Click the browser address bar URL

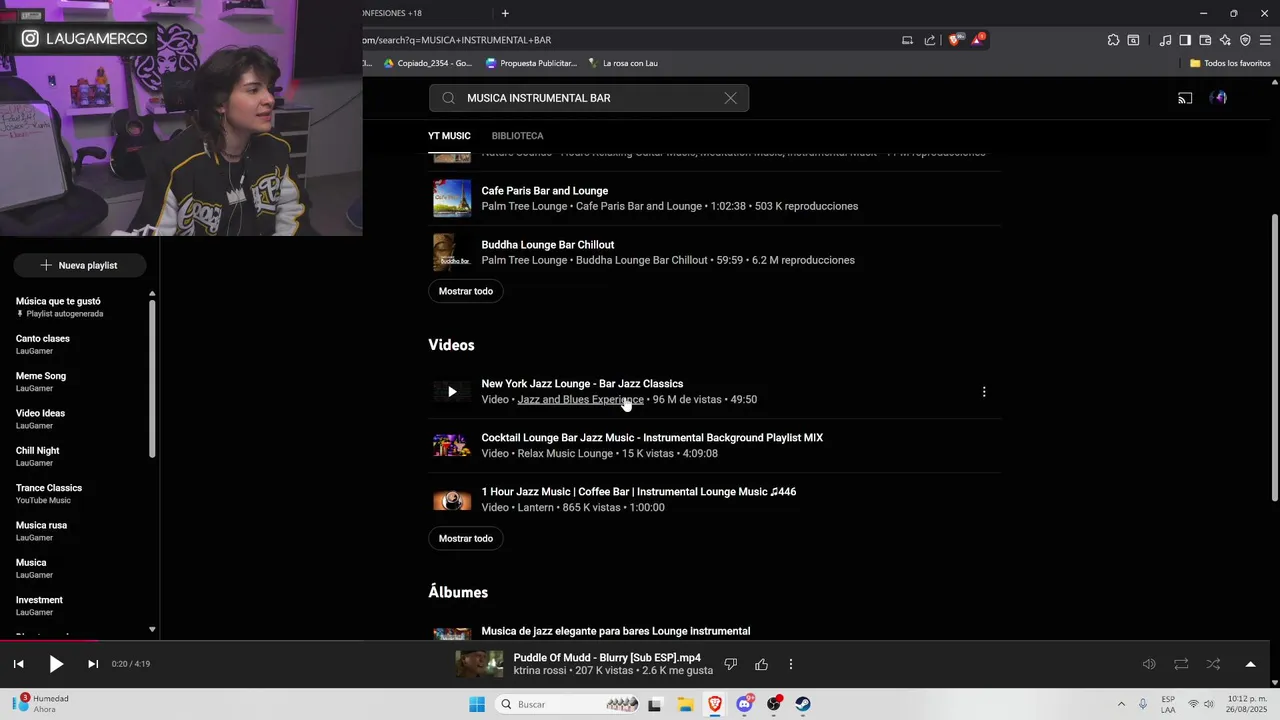coord(456,40)
